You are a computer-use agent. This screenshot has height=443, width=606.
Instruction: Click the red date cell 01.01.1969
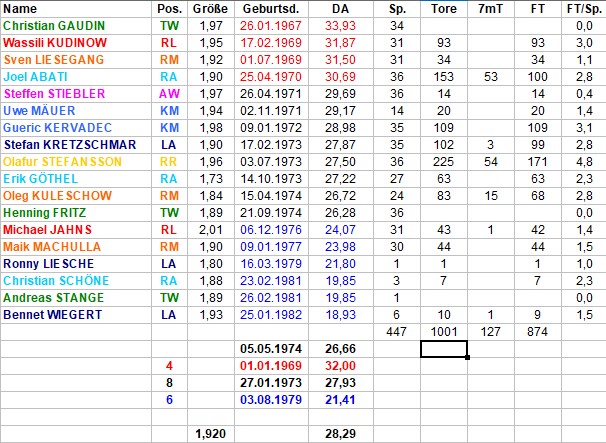pyautogui.click(x=267, y=365)
